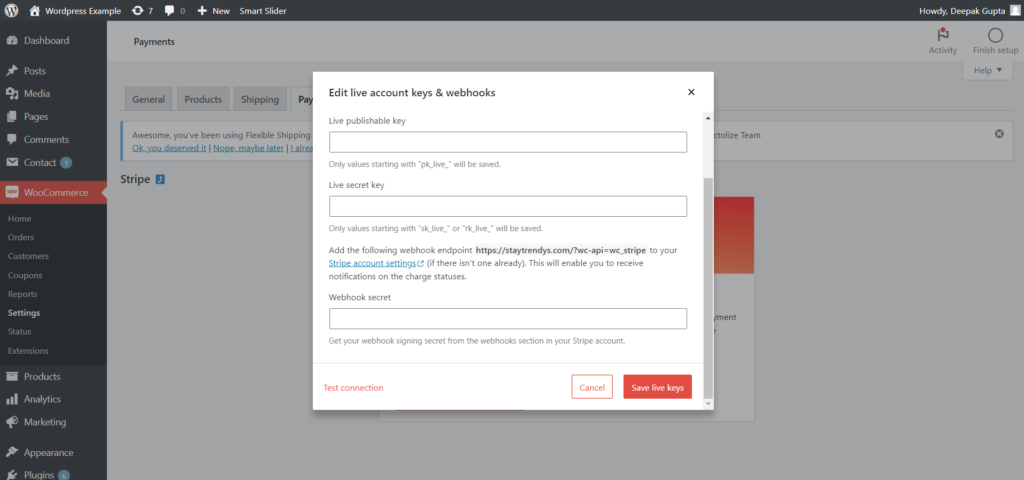The image size is (1024, 480).
Task: Click the Test connection link
Action: pos(353,387)
